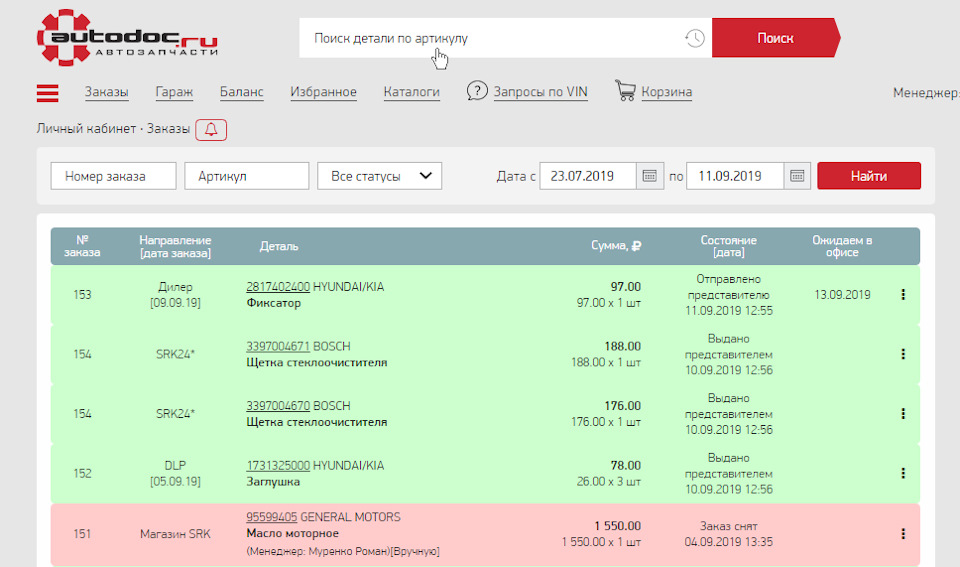The image size is (960, 567).
Task: Click the Заказ снят status text
Action: pos(729,526)
